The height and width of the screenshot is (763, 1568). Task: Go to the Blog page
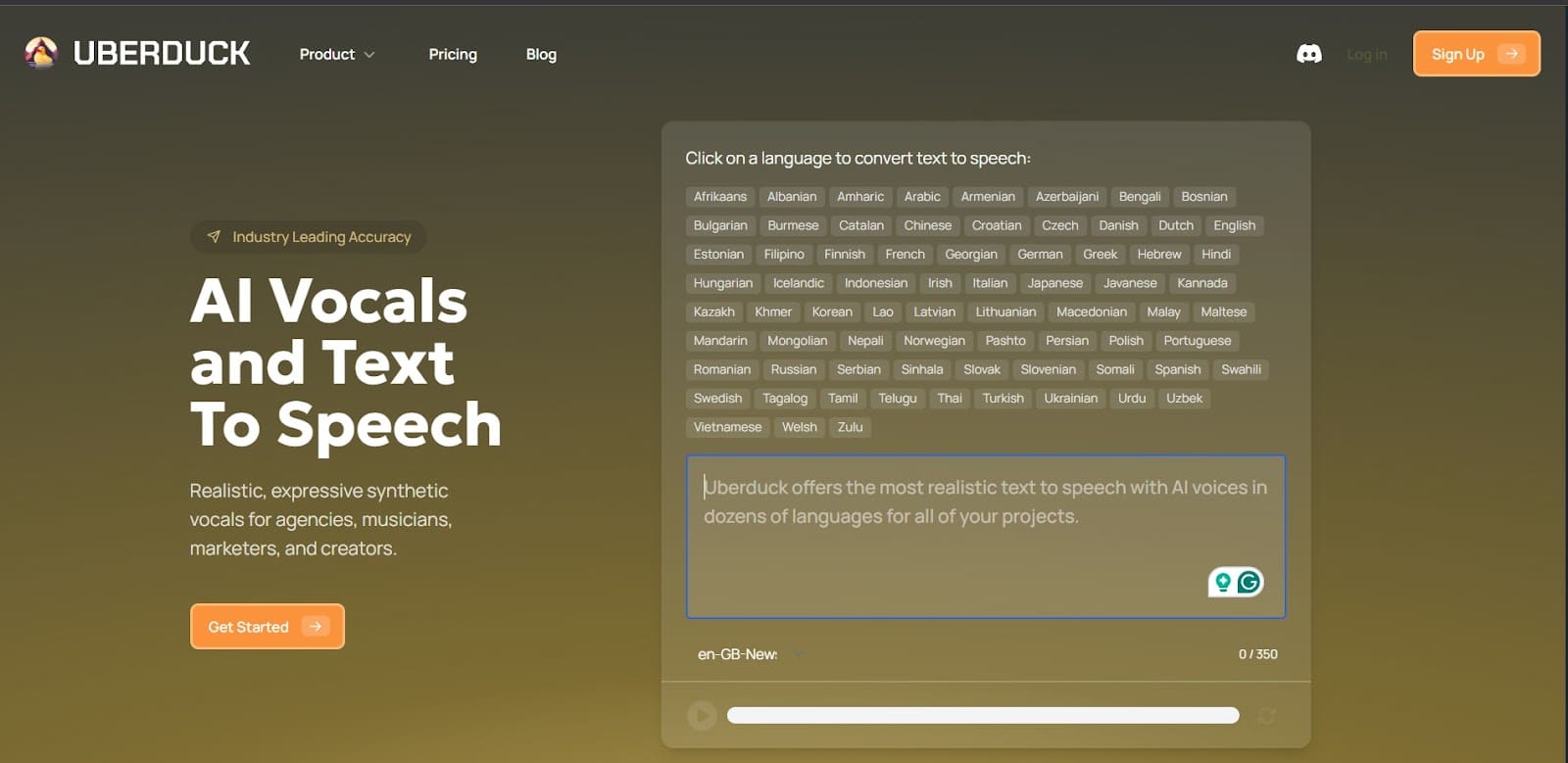pos(541,55)
